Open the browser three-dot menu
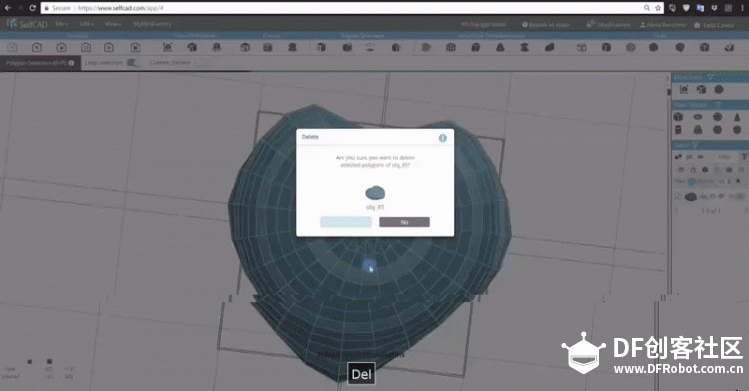Screen dimensions: 749x391 click(742, 8)
